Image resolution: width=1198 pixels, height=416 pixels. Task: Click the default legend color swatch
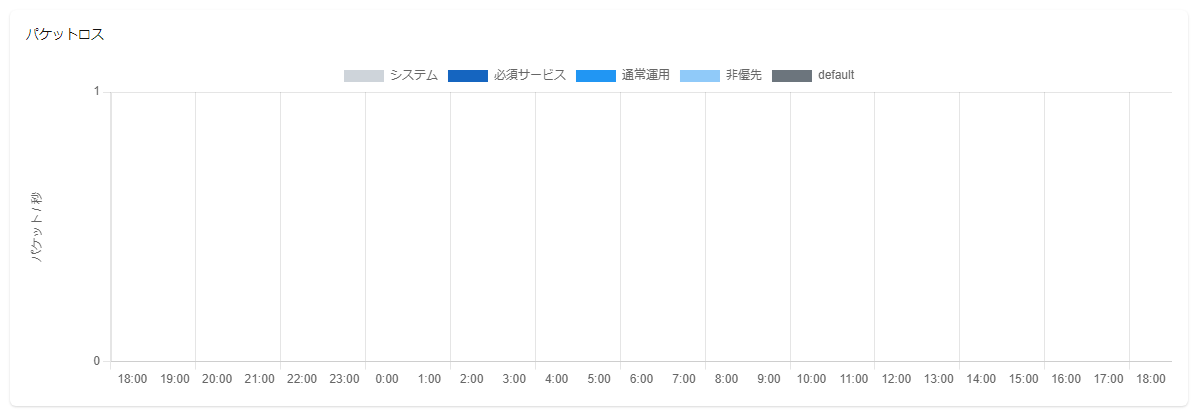792,76
